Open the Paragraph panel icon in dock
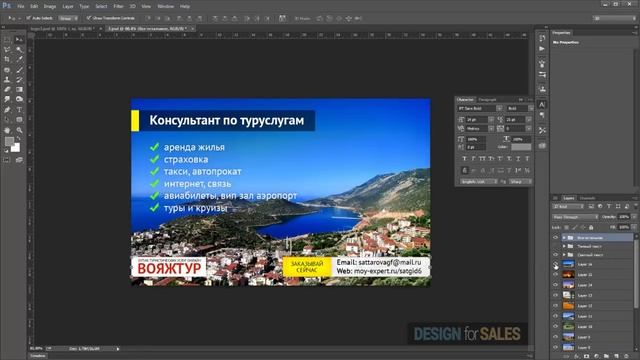640x360 pixels. pyautogui.click(x=542, y=116)
